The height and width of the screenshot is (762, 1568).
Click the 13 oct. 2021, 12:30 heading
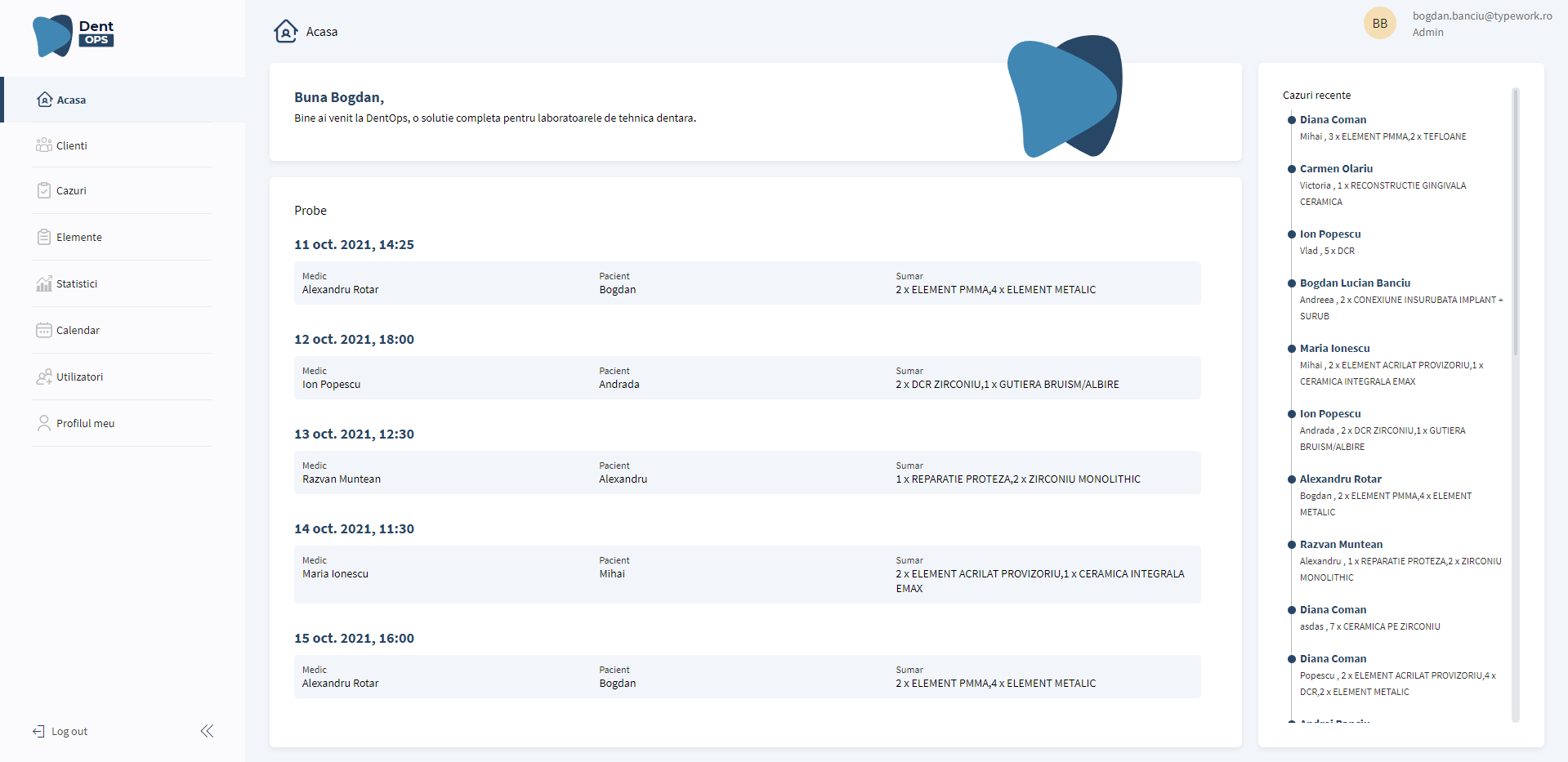(x=354, y=434)
